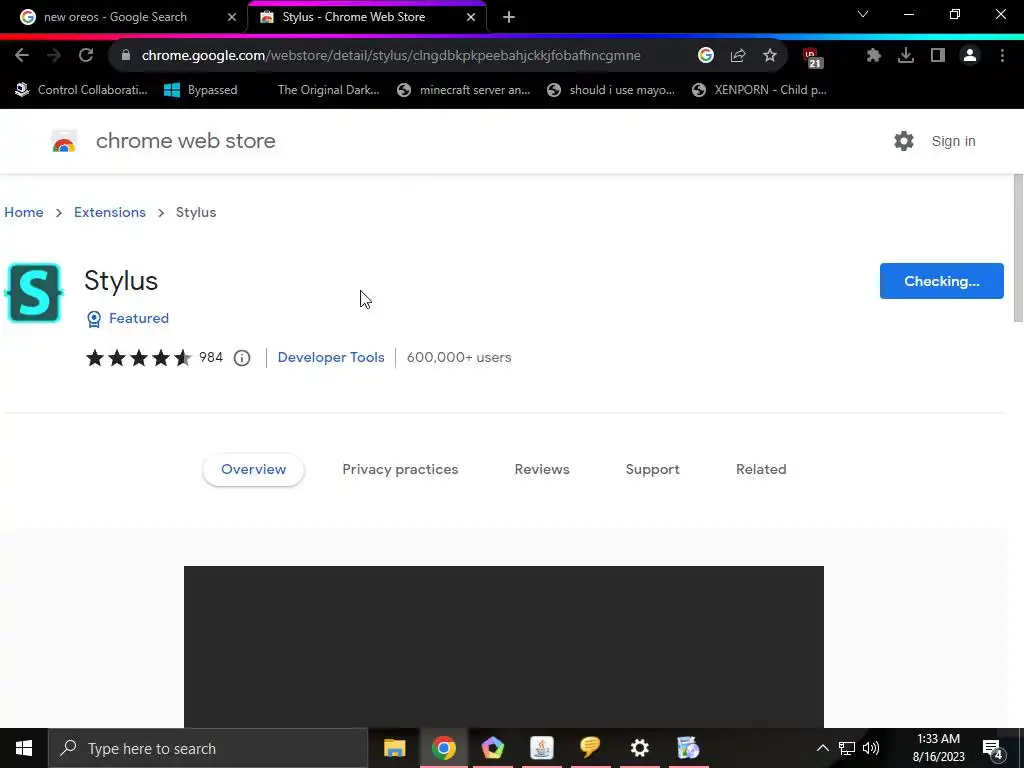Click the Featured badge icon
Viewport: 1024px width, 768px height.
click(x=94, y=319)
